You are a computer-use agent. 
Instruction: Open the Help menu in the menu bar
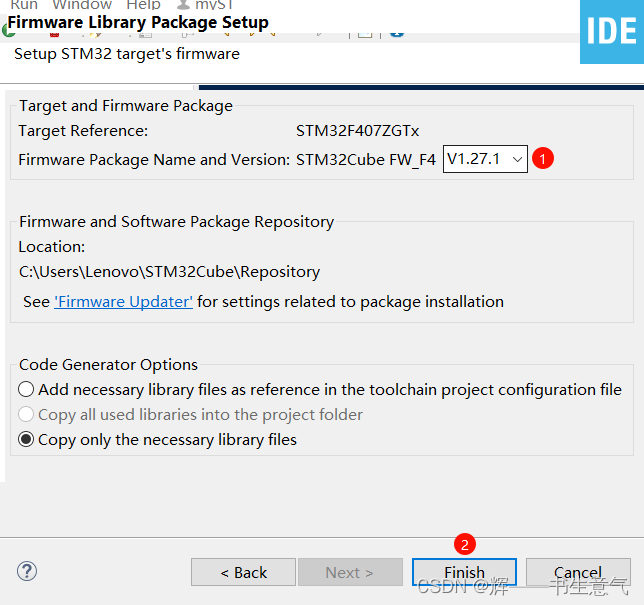tap(143, 5)
